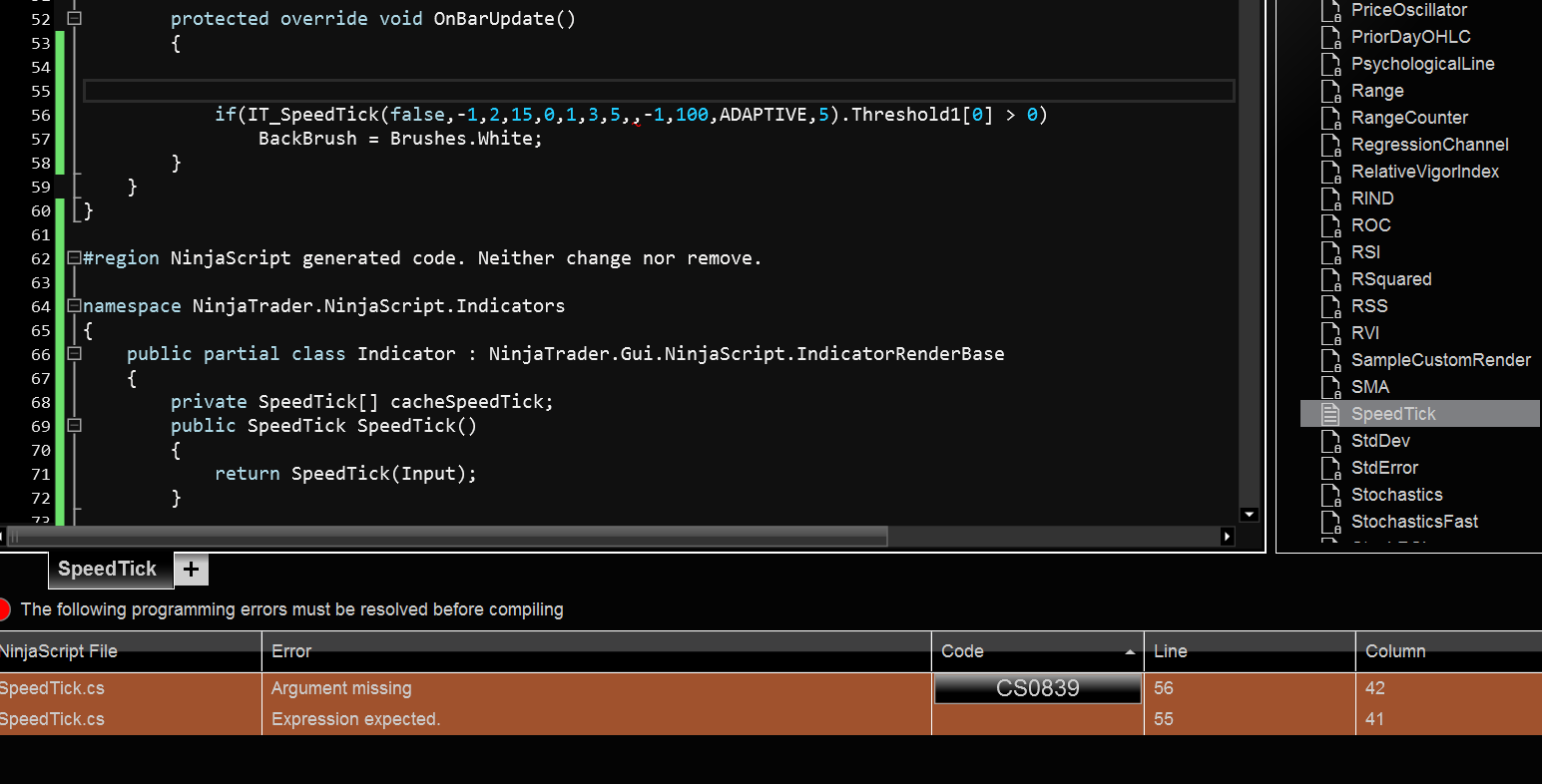The width and height of the screenshot is (1542, 784).
Task: Click the horizontal scrollbar right arrow
Action: [x=1228, y=537]
